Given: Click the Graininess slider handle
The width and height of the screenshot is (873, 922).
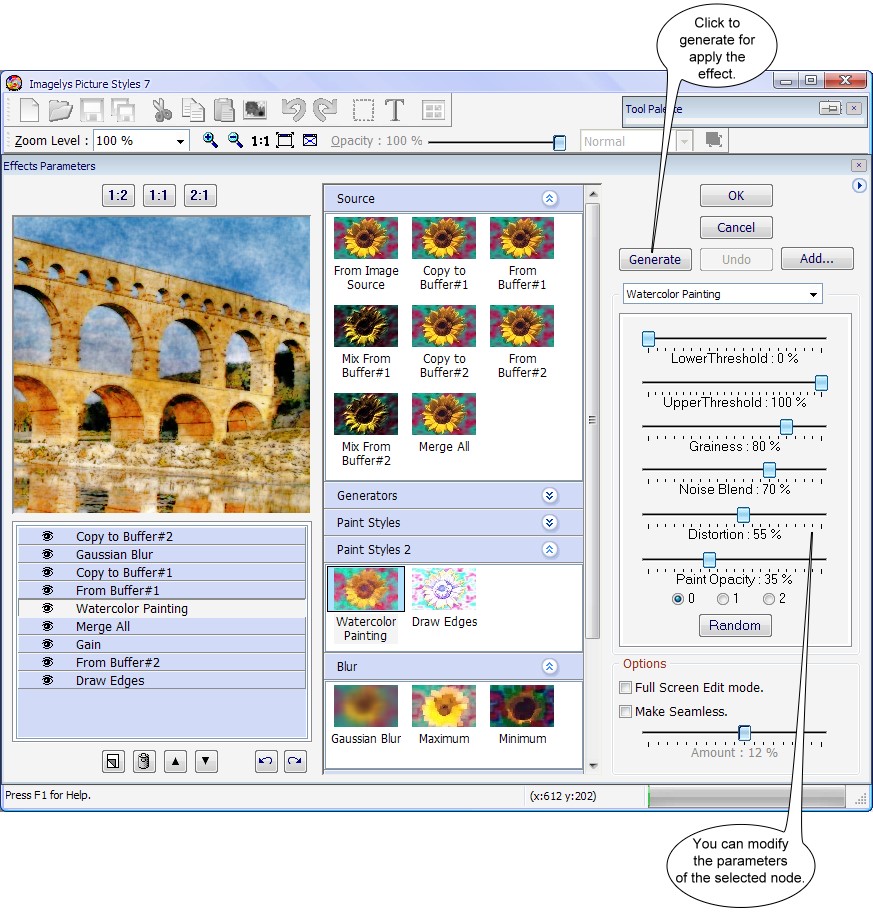Looking at the screenshot, I should pyautogui.click(x=786, y=427).
